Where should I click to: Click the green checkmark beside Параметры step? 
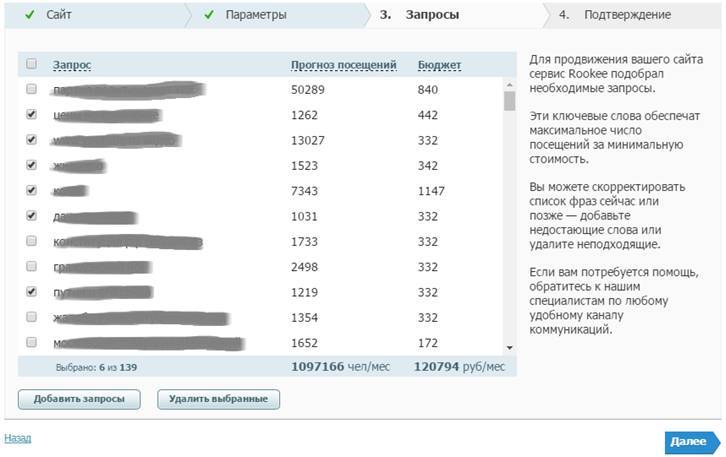tap(209, 15)
